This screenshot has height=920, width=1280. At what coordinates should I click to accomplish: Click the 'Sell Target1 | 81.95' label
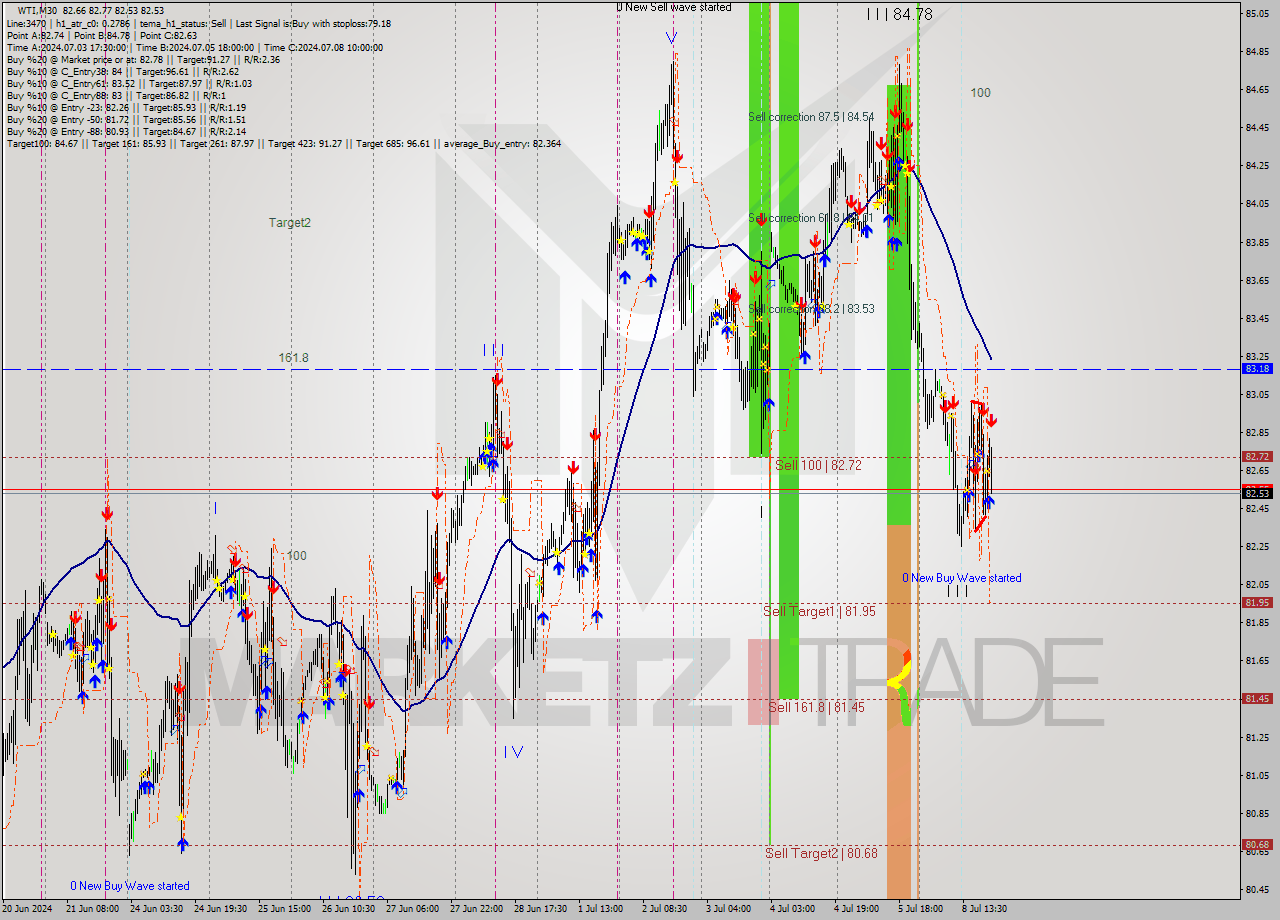[x=819, y=611]
